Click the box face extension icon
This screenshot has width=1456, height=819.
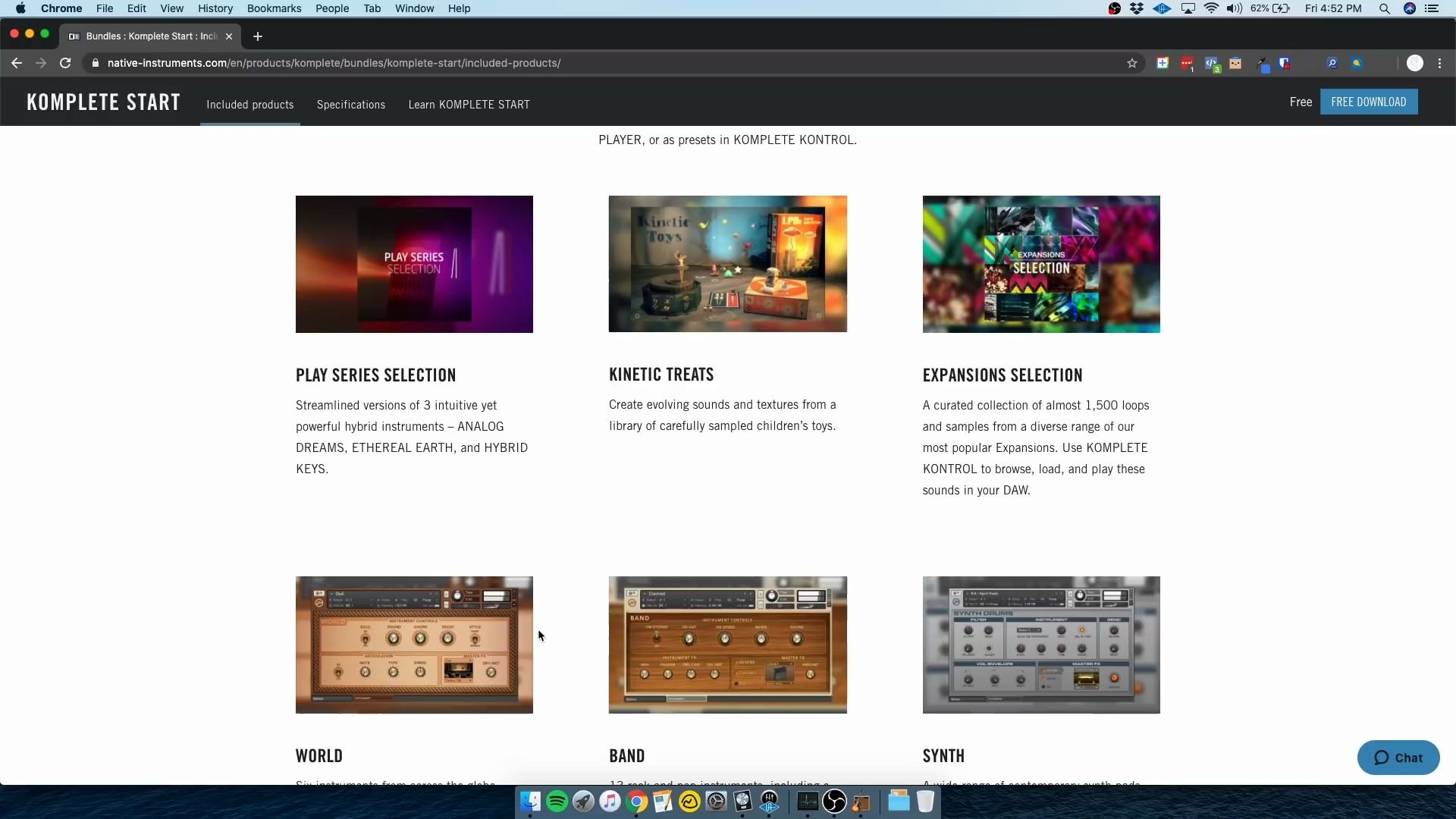click(1235, 63)
